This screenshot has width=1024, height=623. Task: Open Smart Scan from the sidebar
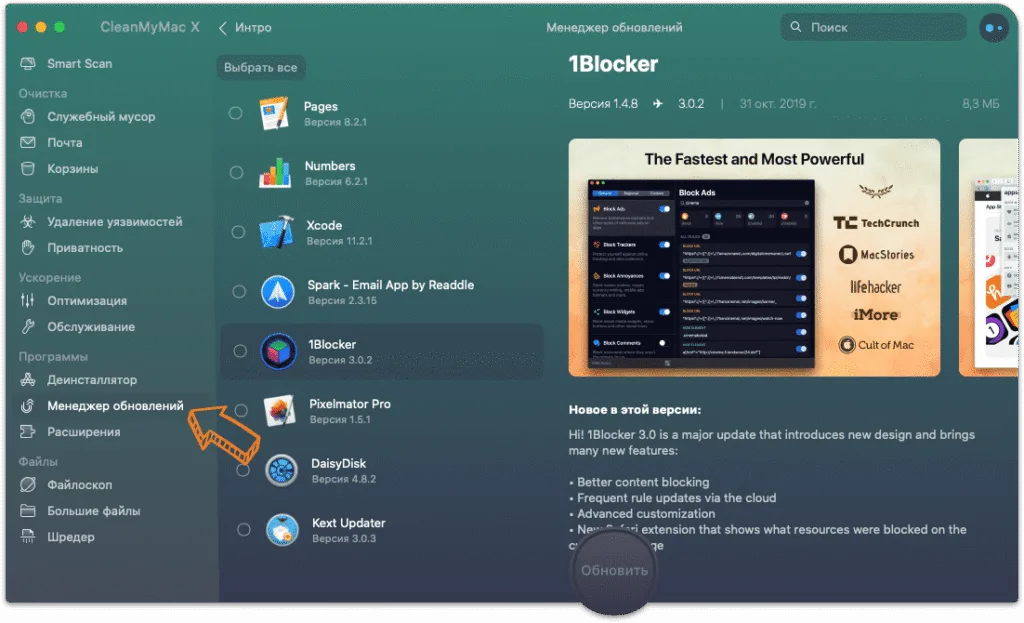[x=66, y=63]
